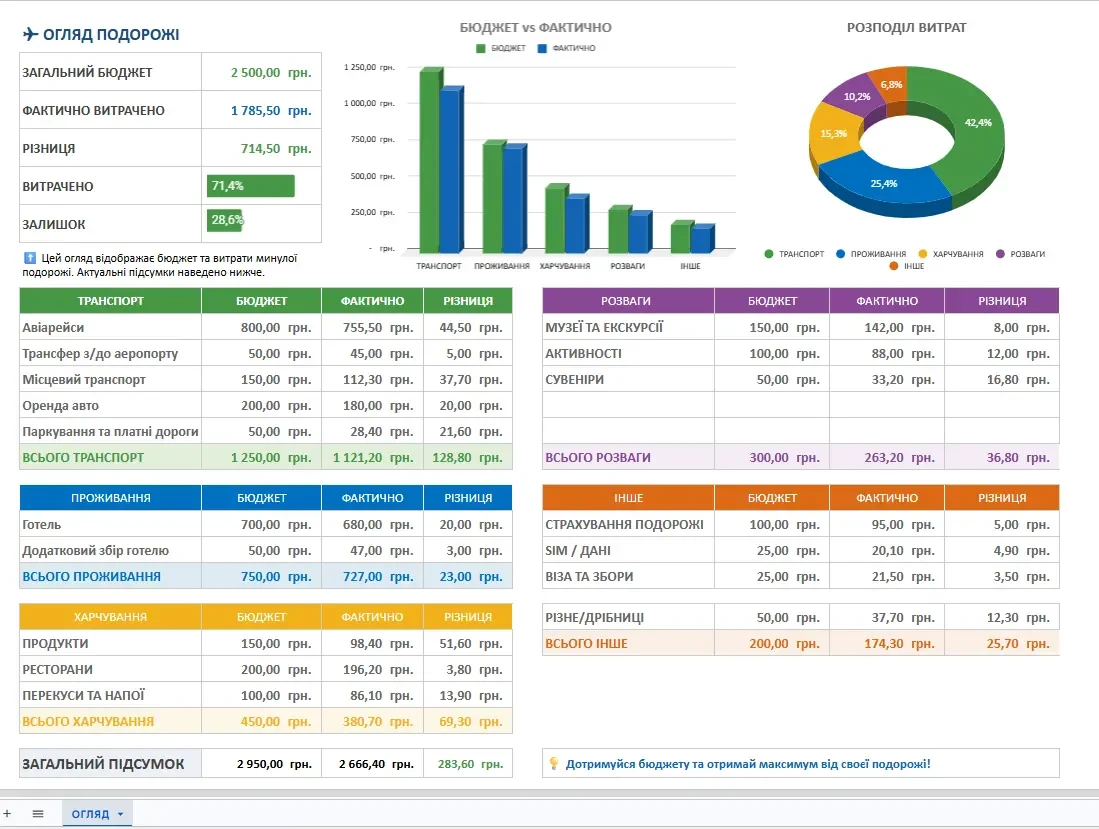Screen dimensions: 1099x829
Task: Select the blue 25,4% donut chart slice
Action: (885, 184)
